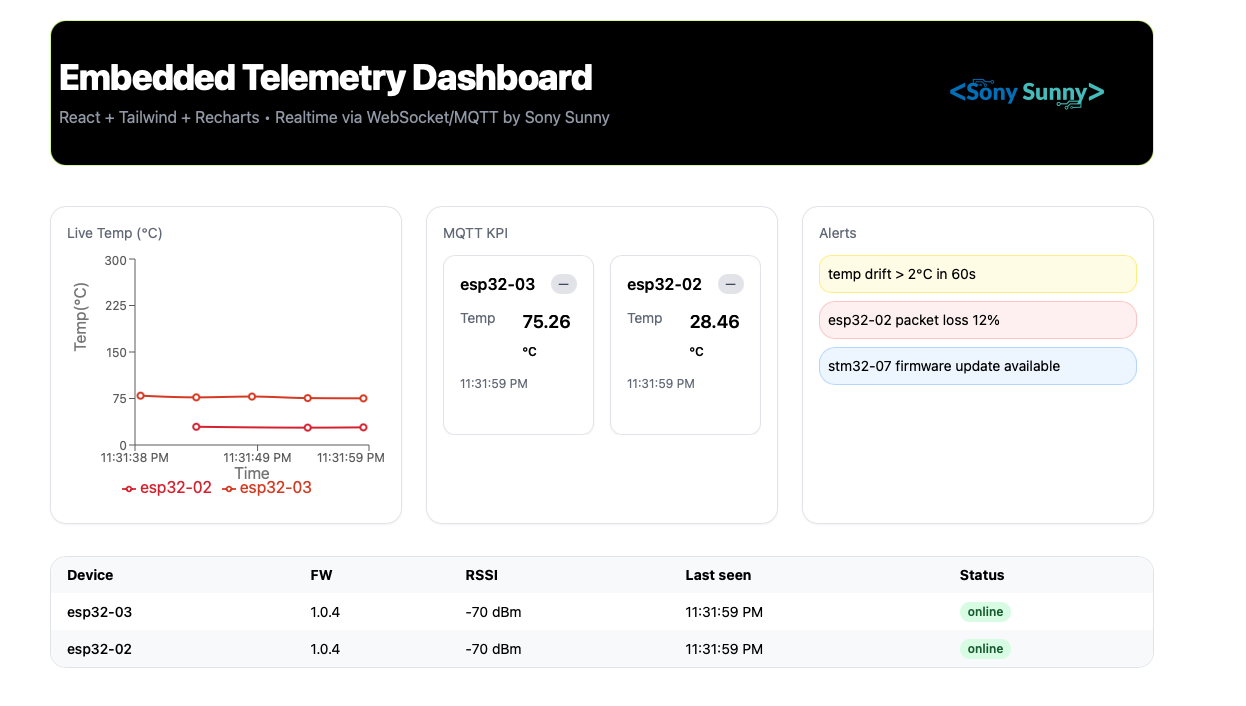Click the esp32-03 legend marker icon
The image size is (1246, 706).
tap(229, 487)
